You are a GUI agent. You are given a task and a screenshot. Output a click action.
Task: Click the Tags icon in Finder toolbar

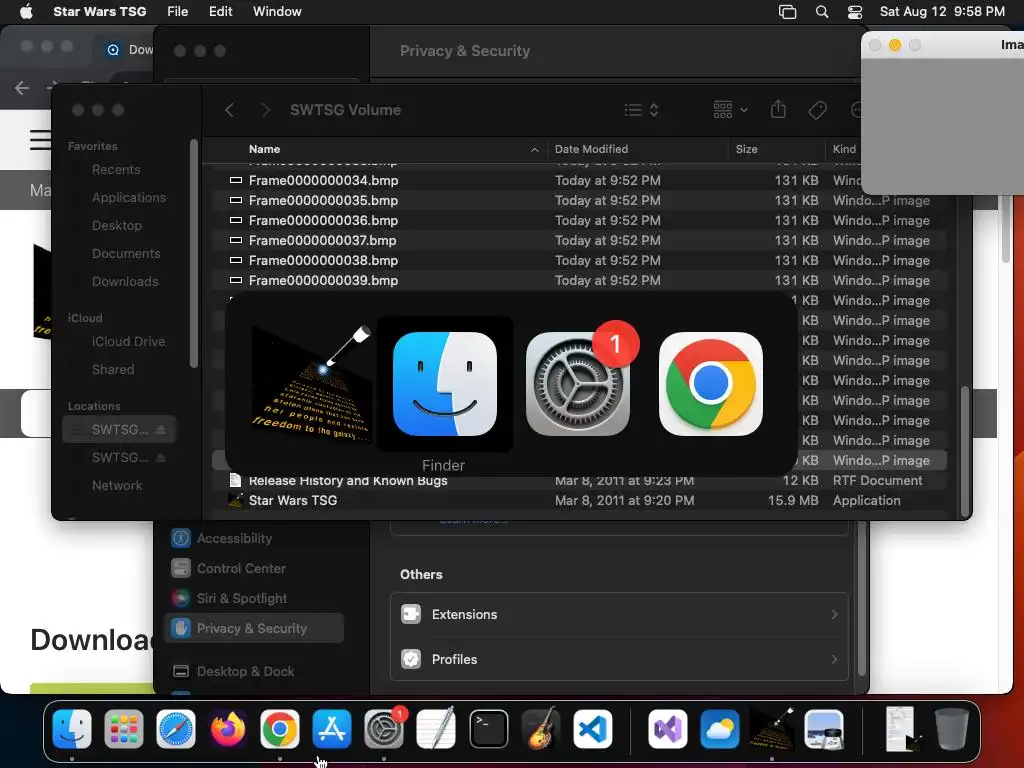817,110
